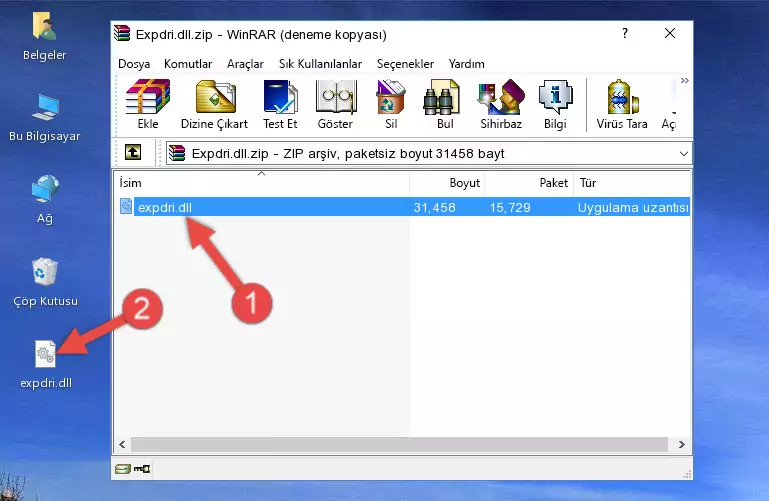This screenshot has height=501, width=769.
Task: Open the Seçenekler menu
Action: click(x=405, y=64)
